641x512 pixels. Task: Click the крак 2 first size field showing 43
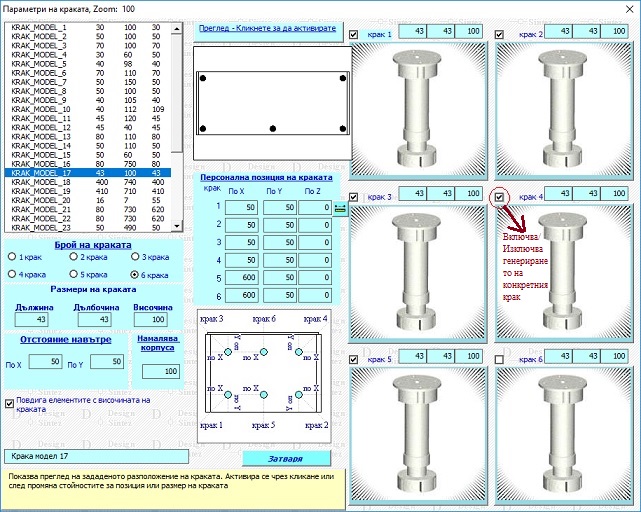[x=558, y=31]
